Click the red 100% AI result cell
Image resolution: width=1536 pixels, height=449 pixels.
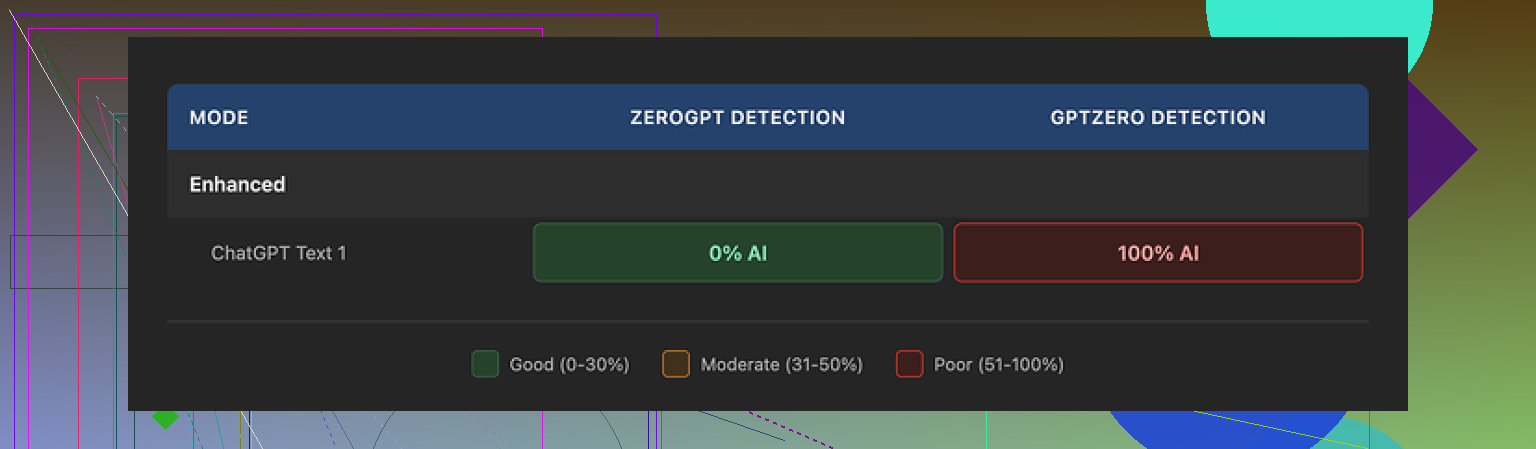pos(1158,253)
